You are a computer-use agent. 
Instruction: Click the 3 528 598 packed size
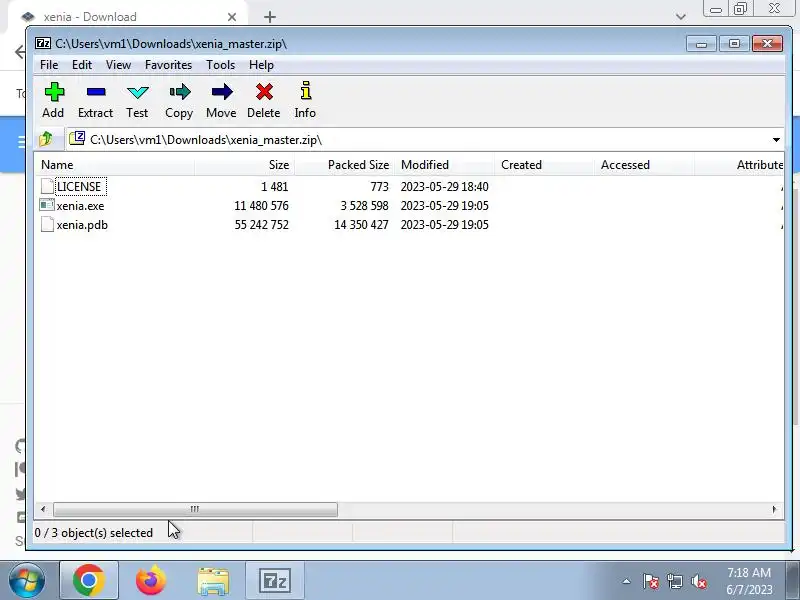tap(364, 206)
